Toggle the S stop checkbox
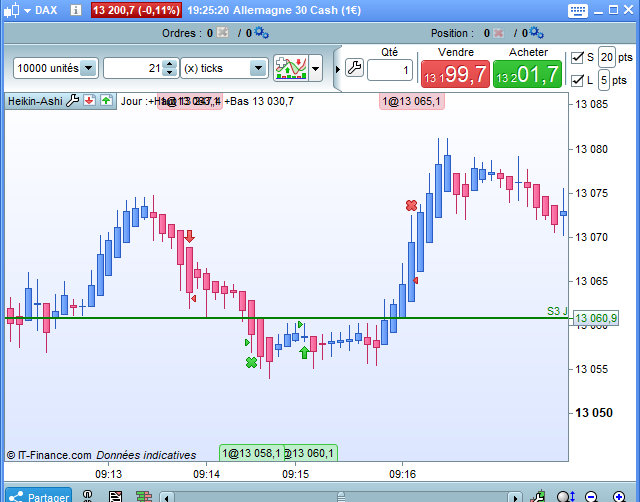 [577, 58]
